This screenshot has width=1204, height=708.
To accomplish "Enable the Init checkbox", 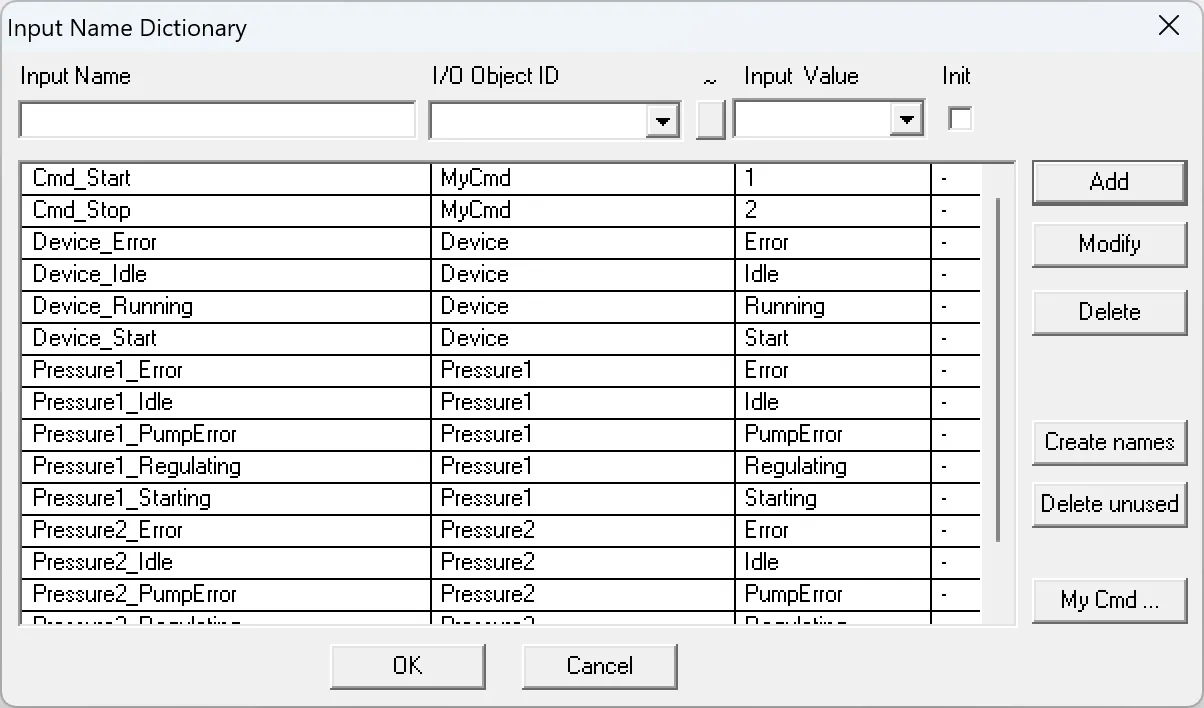I will pos(959,118).
